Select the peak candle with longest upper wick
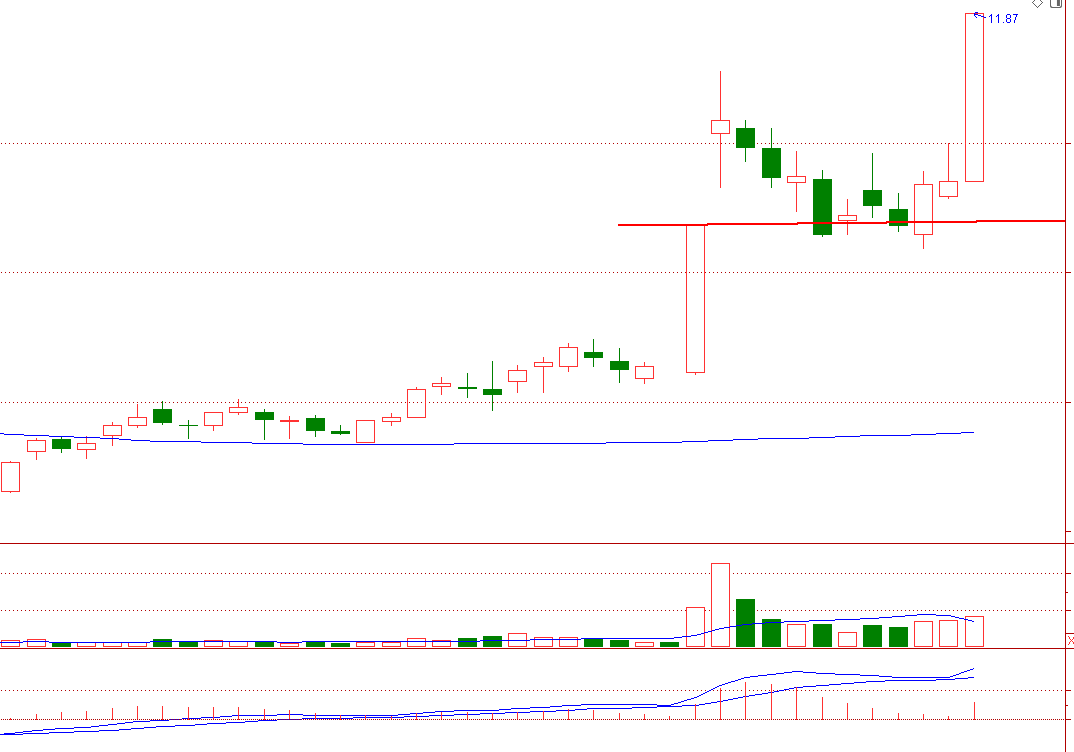Viewport: 1074px width, 752px height. click(720, 126)
